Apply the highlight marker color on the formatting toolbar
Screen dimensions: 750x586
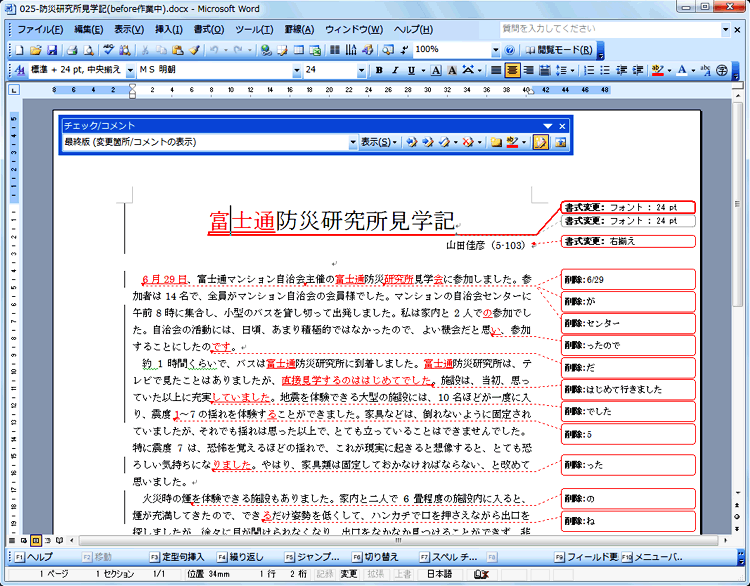[x=658, y=71]
